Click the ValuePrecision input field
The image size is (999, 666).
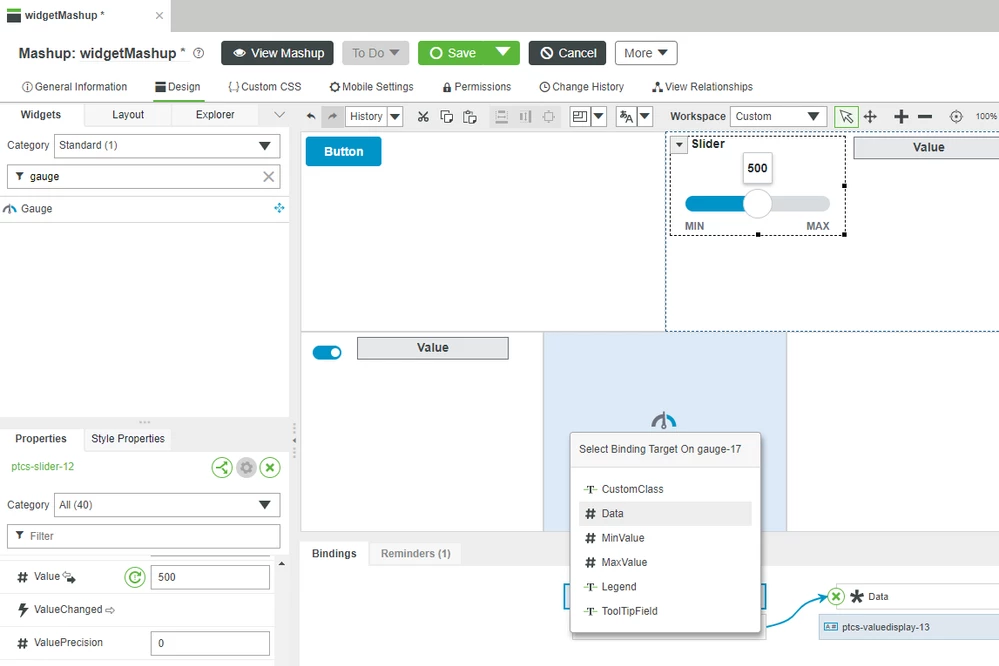210,643
